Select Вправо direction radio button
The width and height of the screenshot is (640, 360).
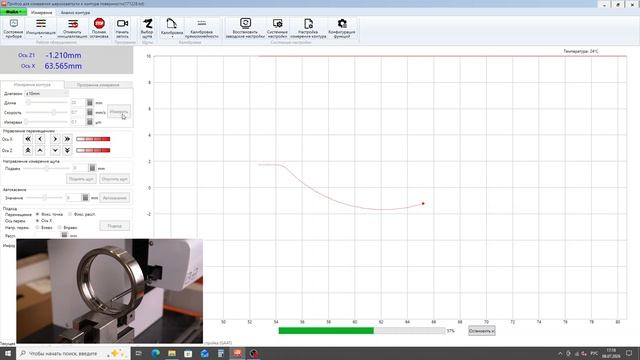(60, 227)
